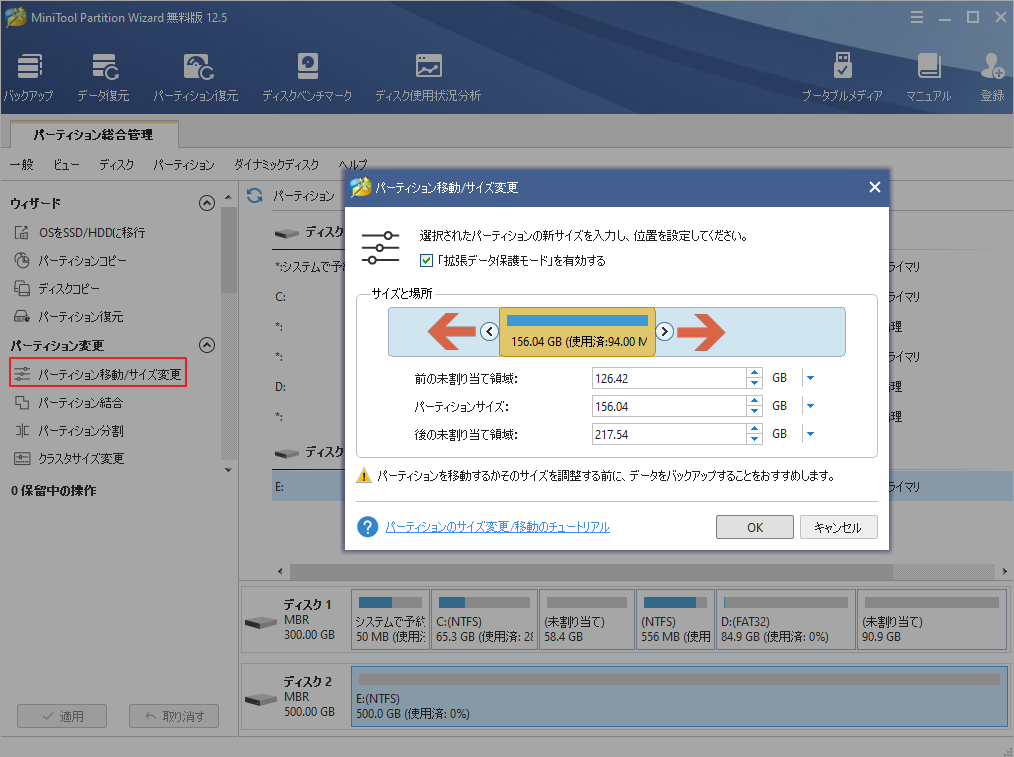The width and height of the screenshot is (1014, 757).
Task: Collapse the パーティション変更 section
Action: (207, 346)
